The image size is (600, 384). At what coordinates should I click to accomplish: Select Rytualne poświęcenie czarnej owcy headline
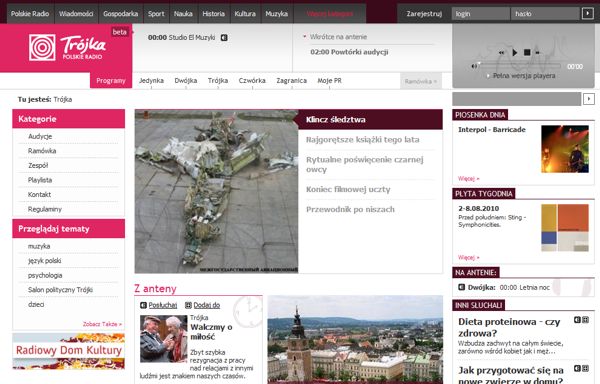tap(365, 164)
